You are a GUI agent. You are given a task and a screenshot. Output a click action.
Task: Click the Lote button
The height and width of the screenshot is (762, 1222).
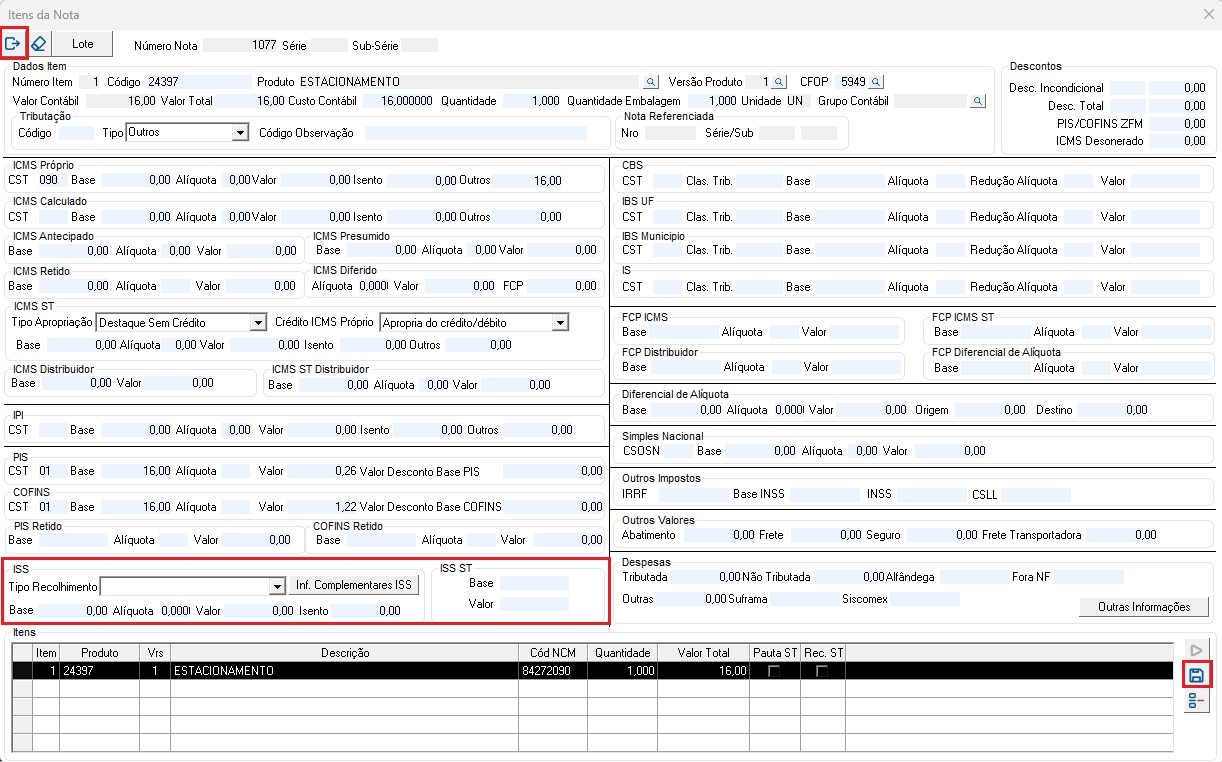83,44
